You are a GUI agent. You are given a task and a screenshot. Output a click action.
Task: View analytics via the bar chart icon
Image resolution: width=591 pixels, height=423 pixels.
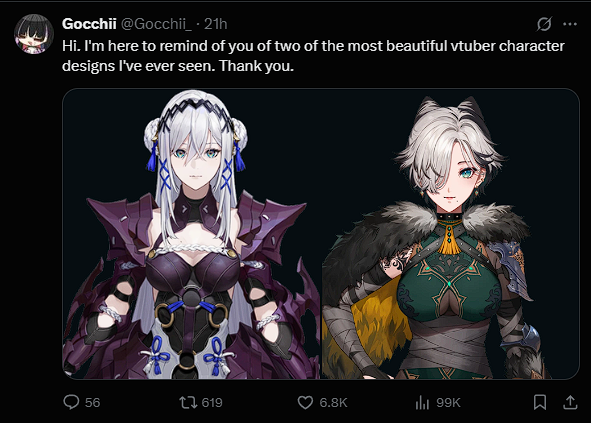(x=423, y=402)
